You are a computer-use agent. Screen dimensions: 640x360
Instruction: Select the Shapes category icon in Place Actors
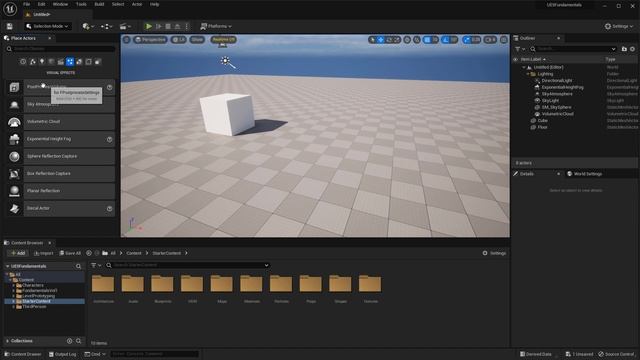(51, 62)
